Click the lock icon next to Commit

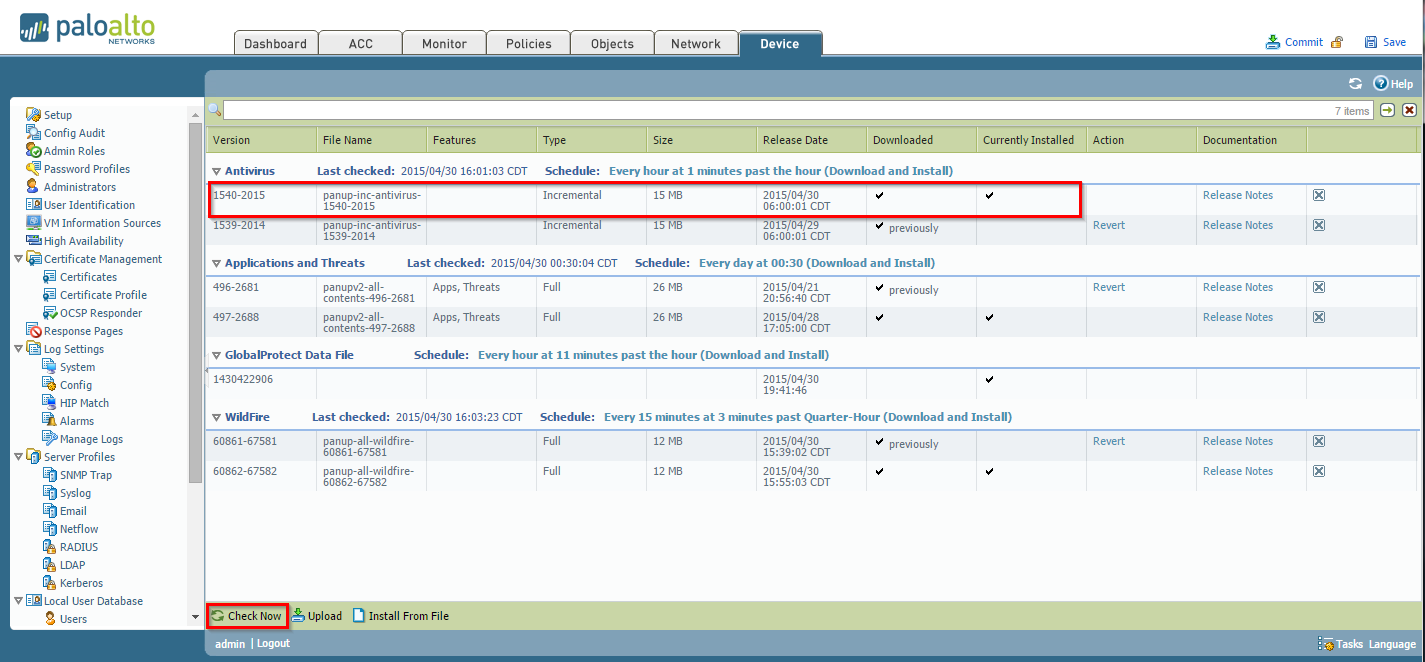point(1336,42)
